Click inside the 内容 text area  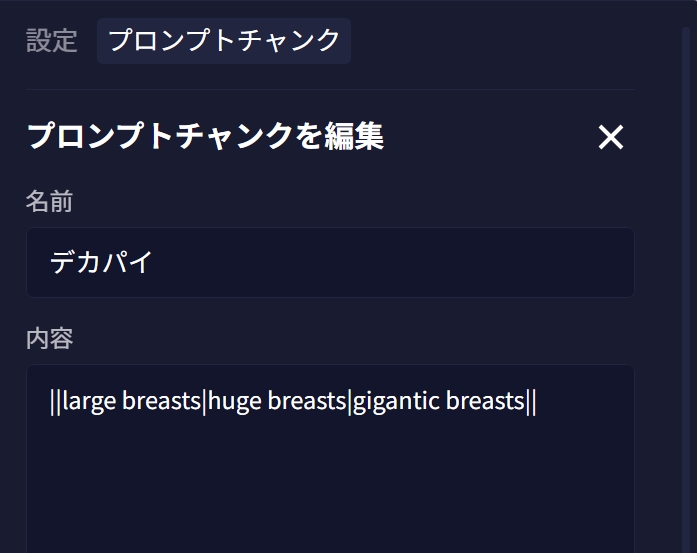click(330, 470)
